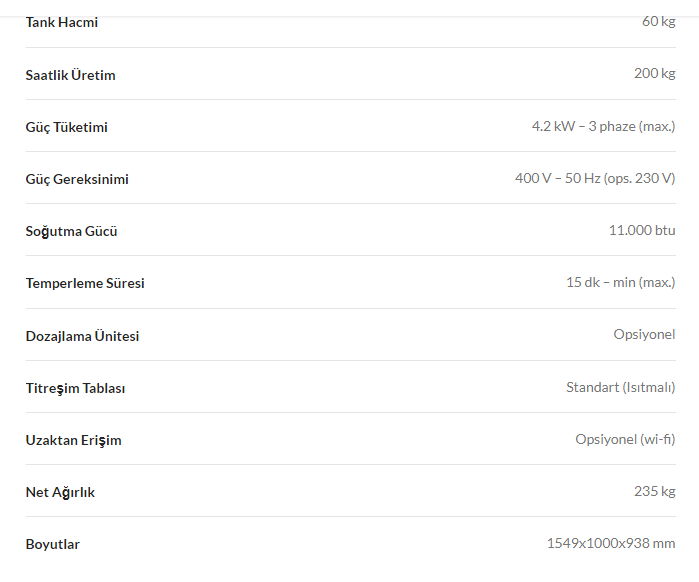699x582 pixels.
Task: Click the Tank Hacmi label
Action: 62,22
